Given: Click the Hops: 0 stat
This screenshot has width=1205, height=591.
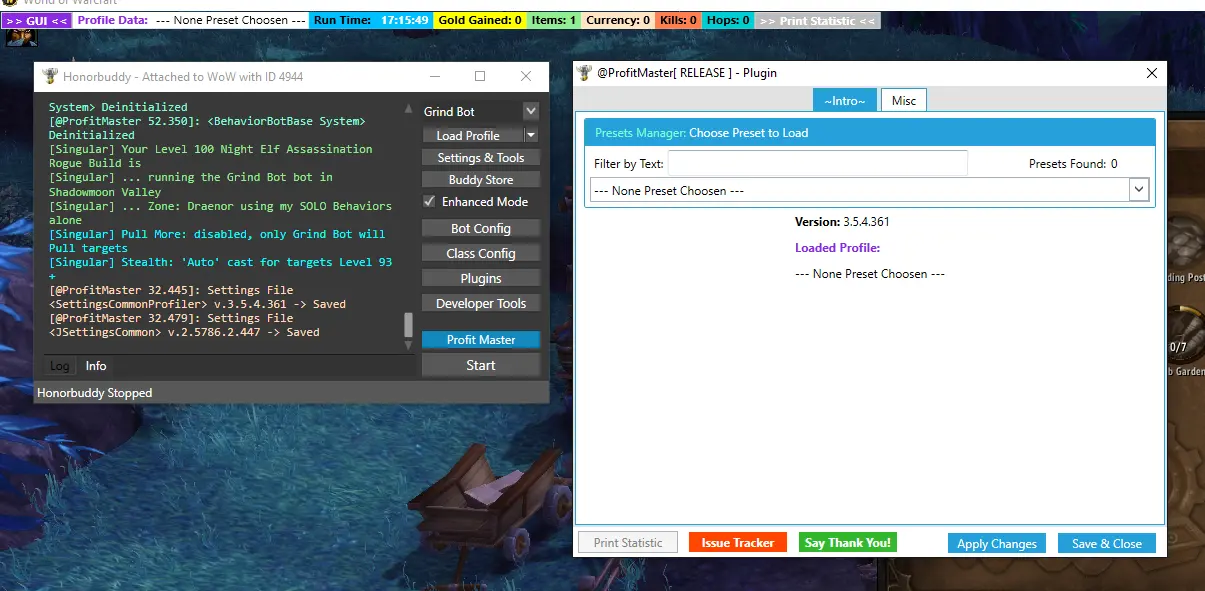Looking at the screenshot, I should click(728, 20).
